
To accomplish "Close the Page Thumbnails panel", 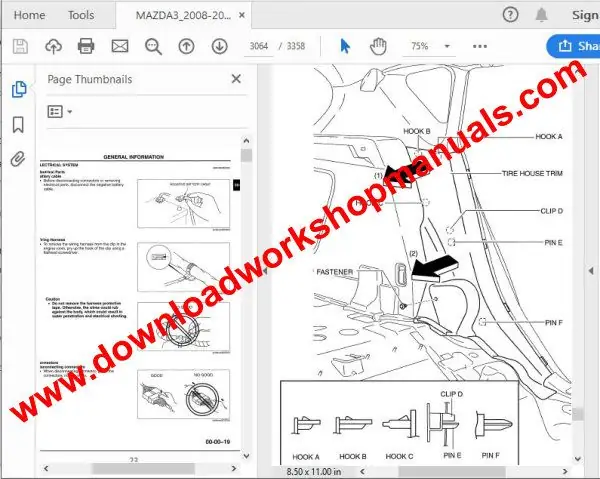I will coord(236,79).
